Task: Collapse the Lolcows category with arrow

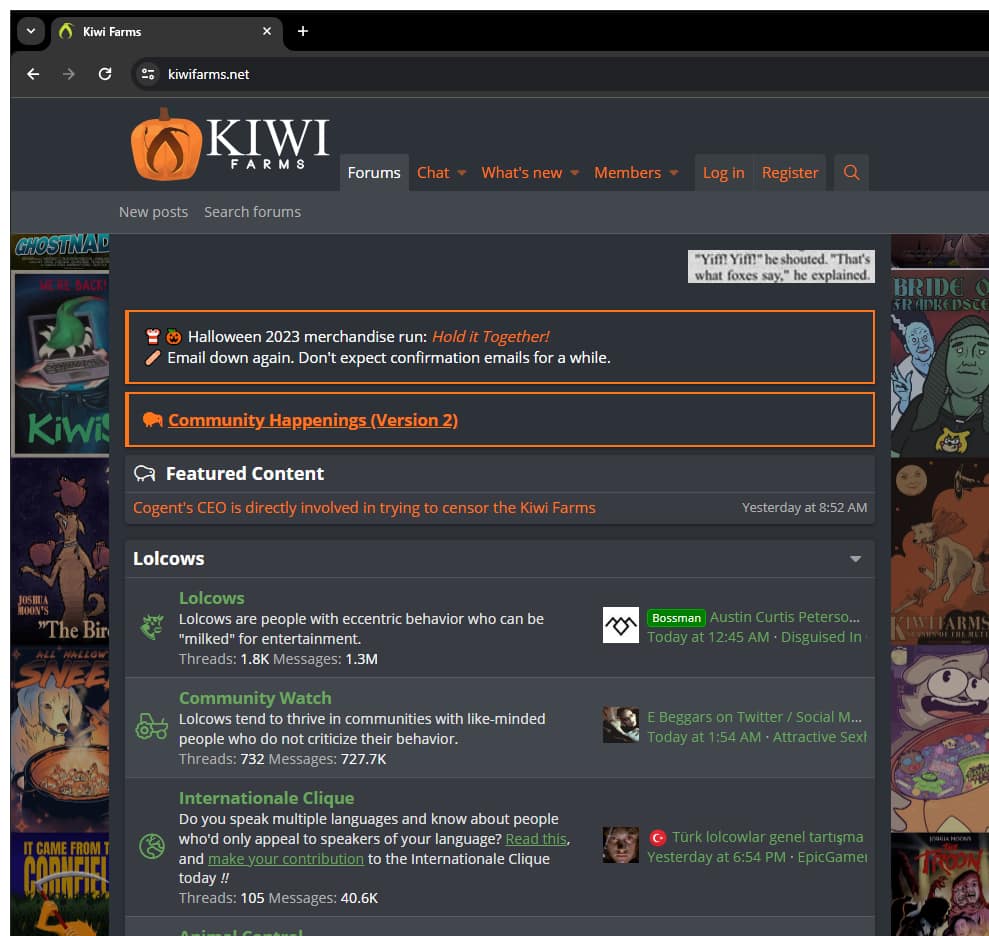Action: 855,559
